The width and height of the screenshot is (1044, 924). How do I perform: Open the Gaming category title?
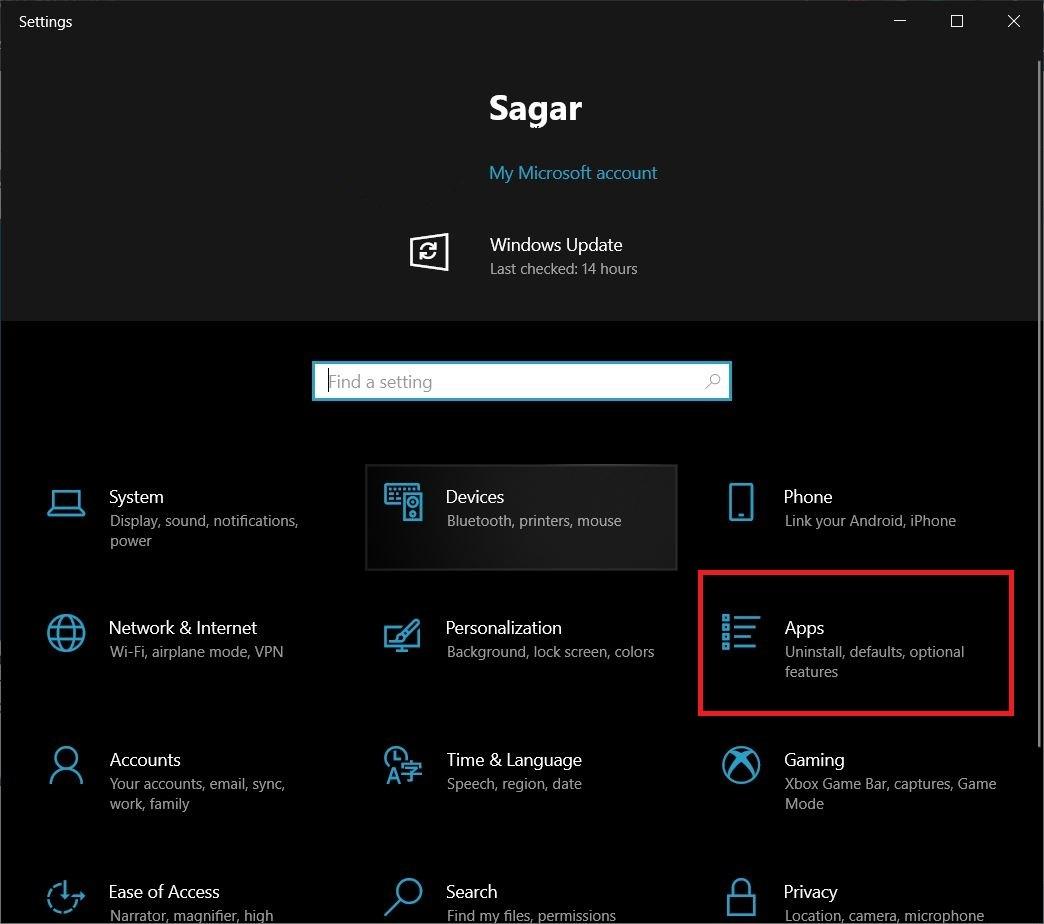[814, 760]
